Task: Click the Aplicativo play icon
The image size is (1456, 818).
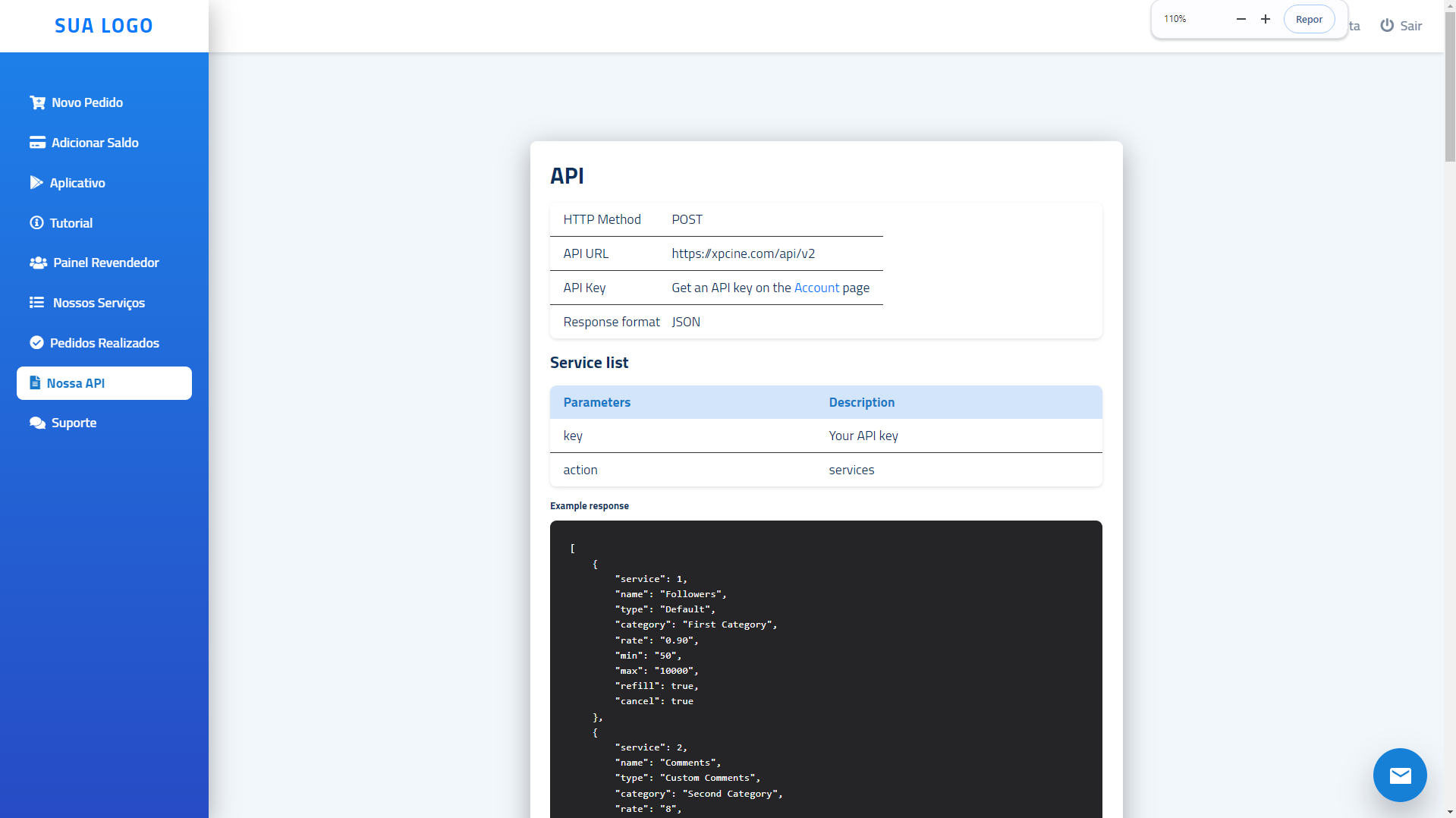Action: [37, 182]
